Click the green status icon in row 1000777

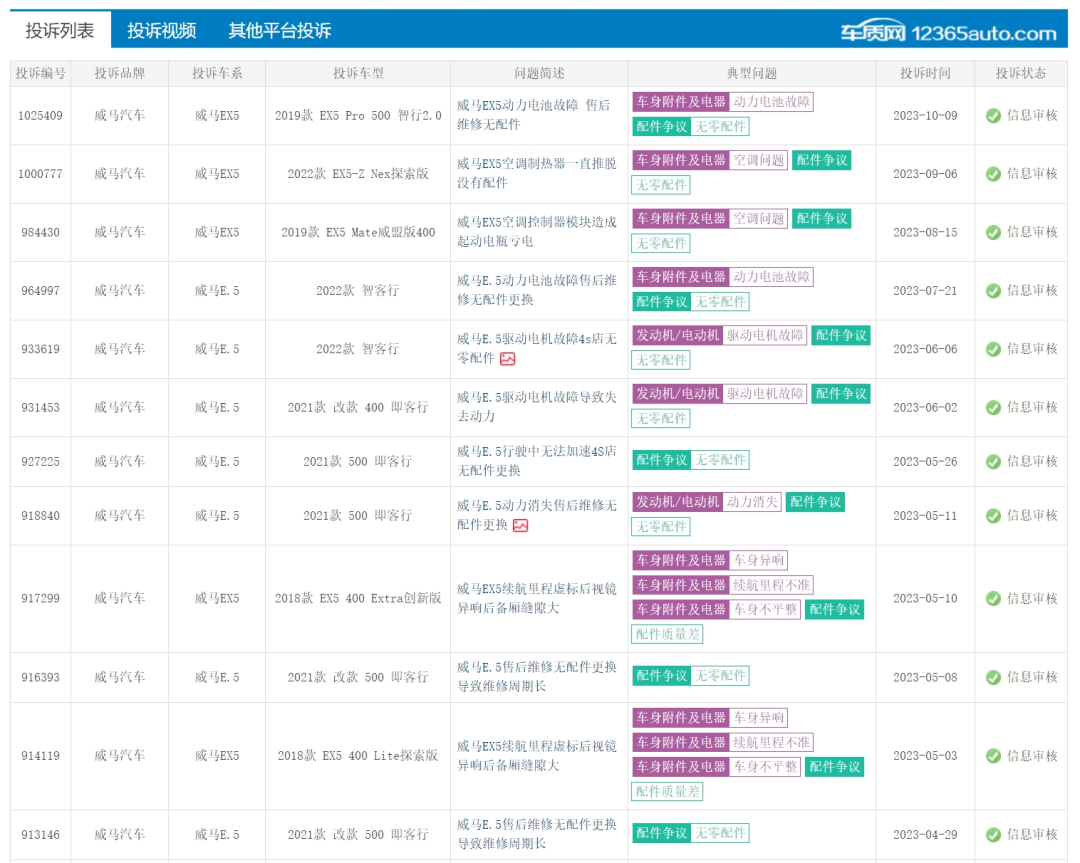[x=993, y=174]
